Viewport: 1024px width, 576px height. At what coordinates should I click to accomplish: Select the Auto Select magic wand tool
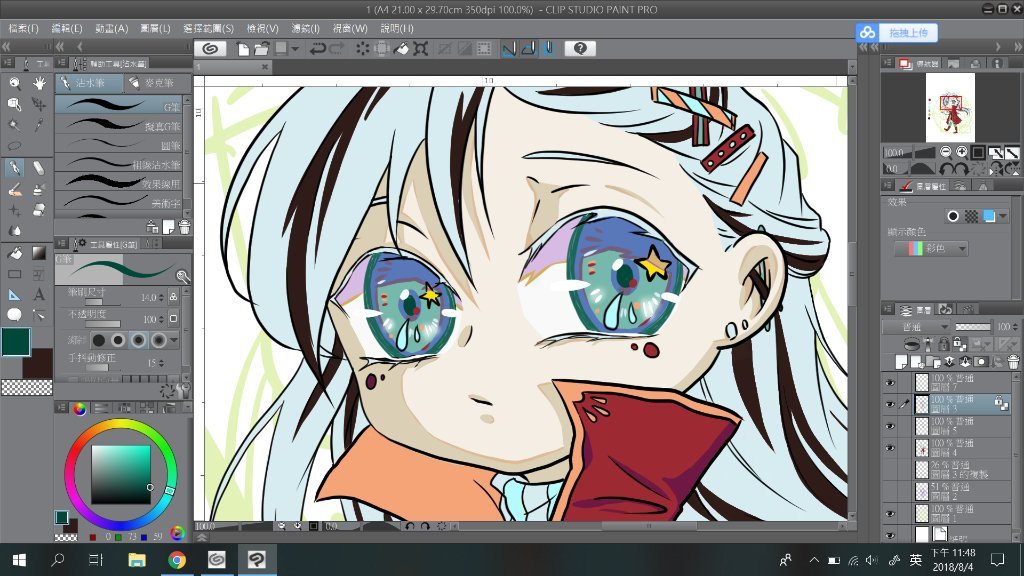pyautogui.click(x=14, y=125)
